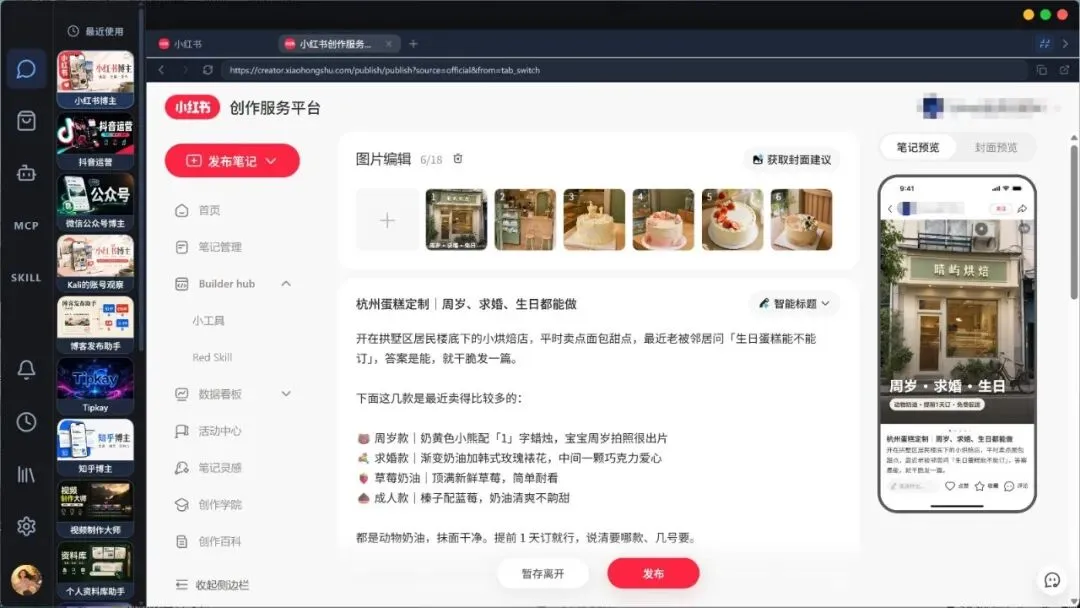Screen dimensions: 1080x608
Task: Click the 小红书 logo
Action: tap(192, 107)
